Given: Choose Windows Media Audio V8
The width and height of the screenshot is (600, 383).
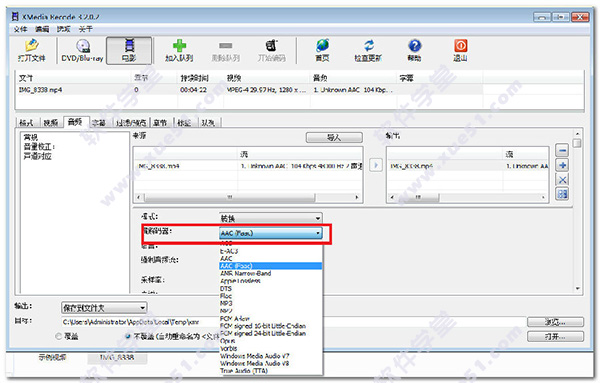Looking at the screenshot, I should tap(271, 363).
